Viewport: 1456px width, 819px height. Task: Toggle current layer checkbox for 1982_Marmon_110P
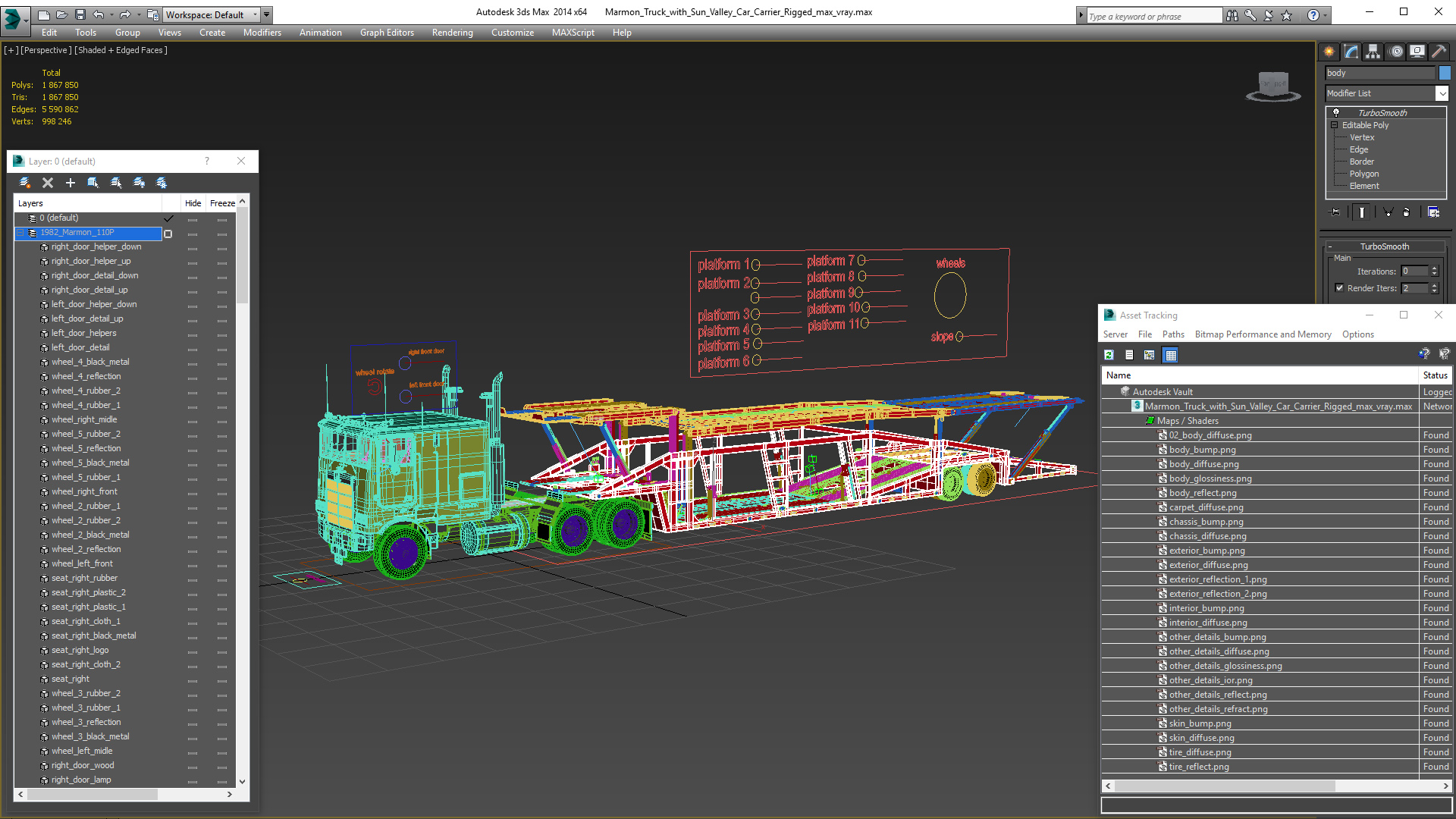point(168,234)
